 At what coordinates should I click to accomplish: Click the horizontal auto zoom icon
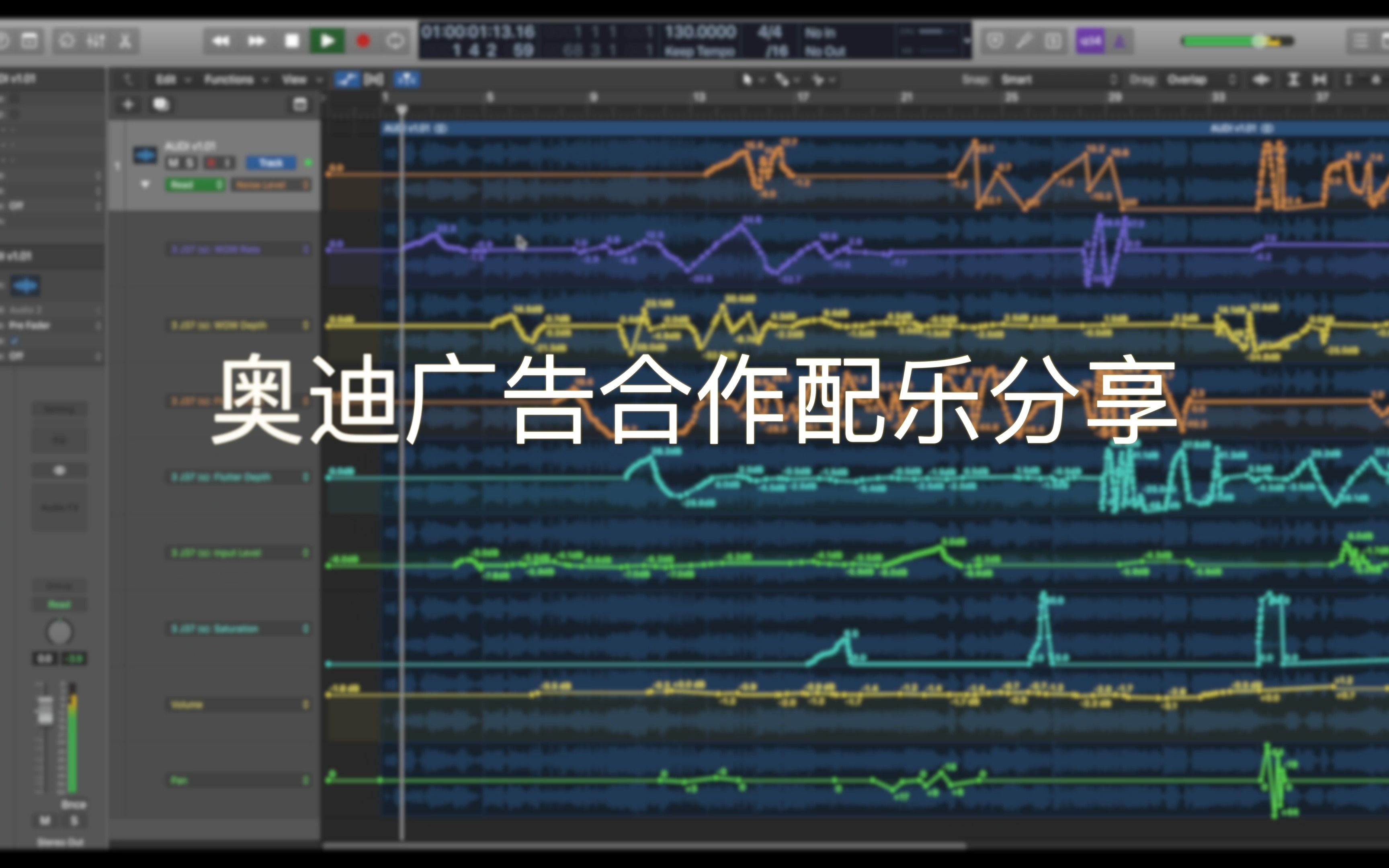tap(1319, 80)
